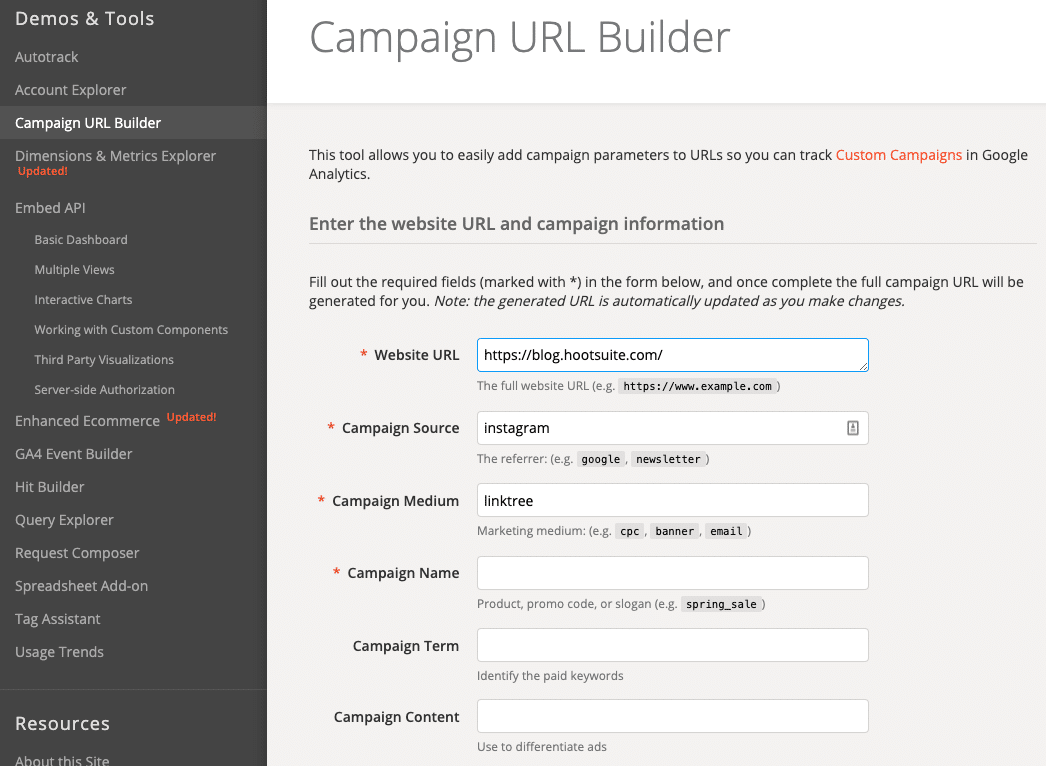Click the Campaign Medium field containing linktree
Screen dimensions: 1046x766
[x=672, y=500]
